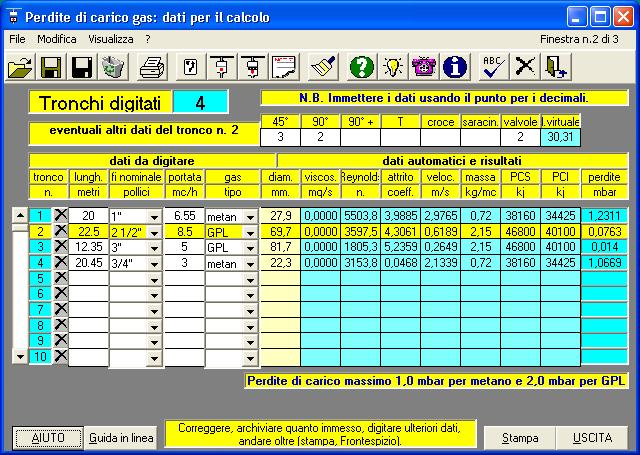The width and height of the screenshot is (640, 455).
Task: Click the ABC spell check icon
Action: [x=493, y=67]
